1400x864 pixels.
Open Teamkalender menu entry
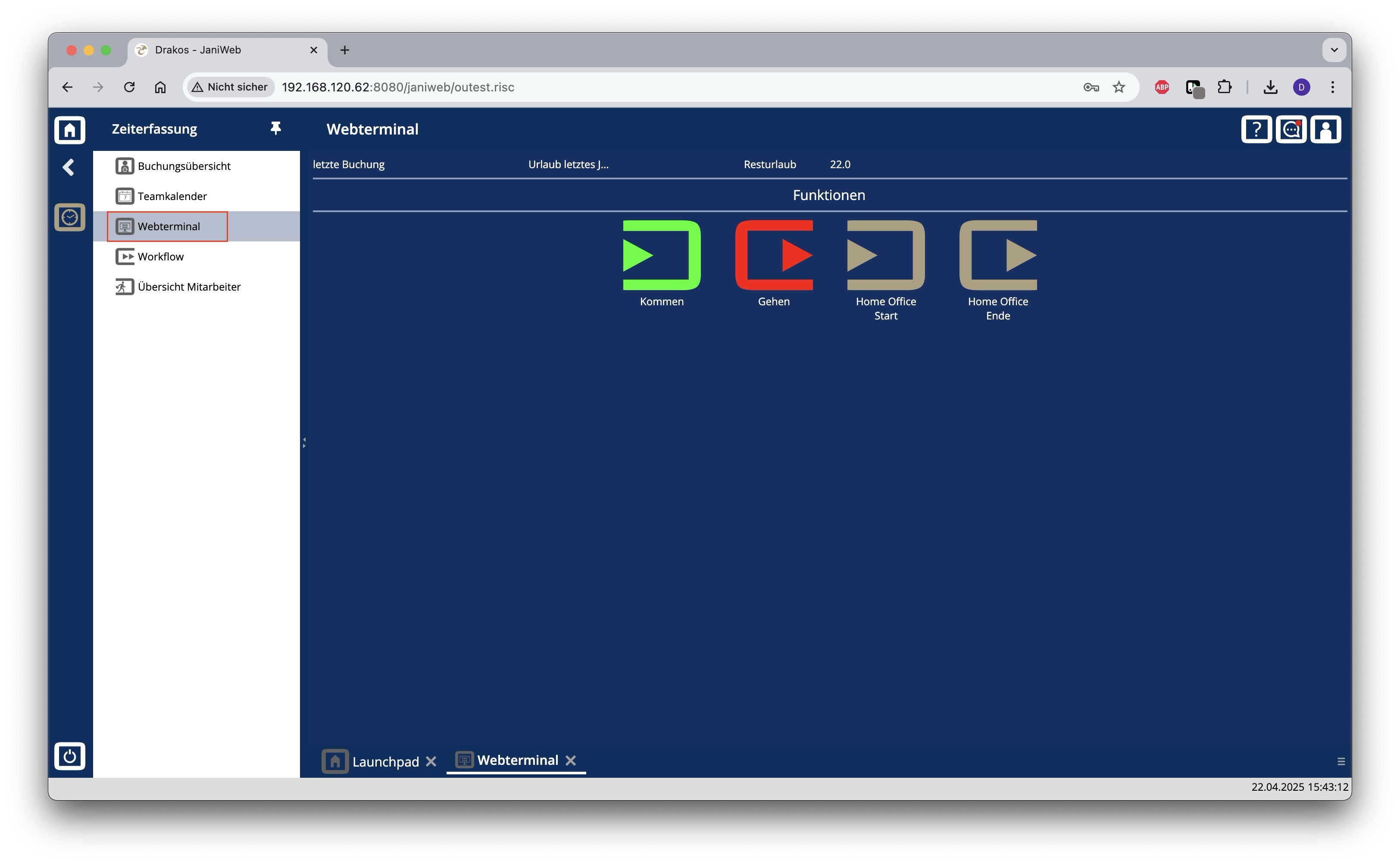point(197,196)
